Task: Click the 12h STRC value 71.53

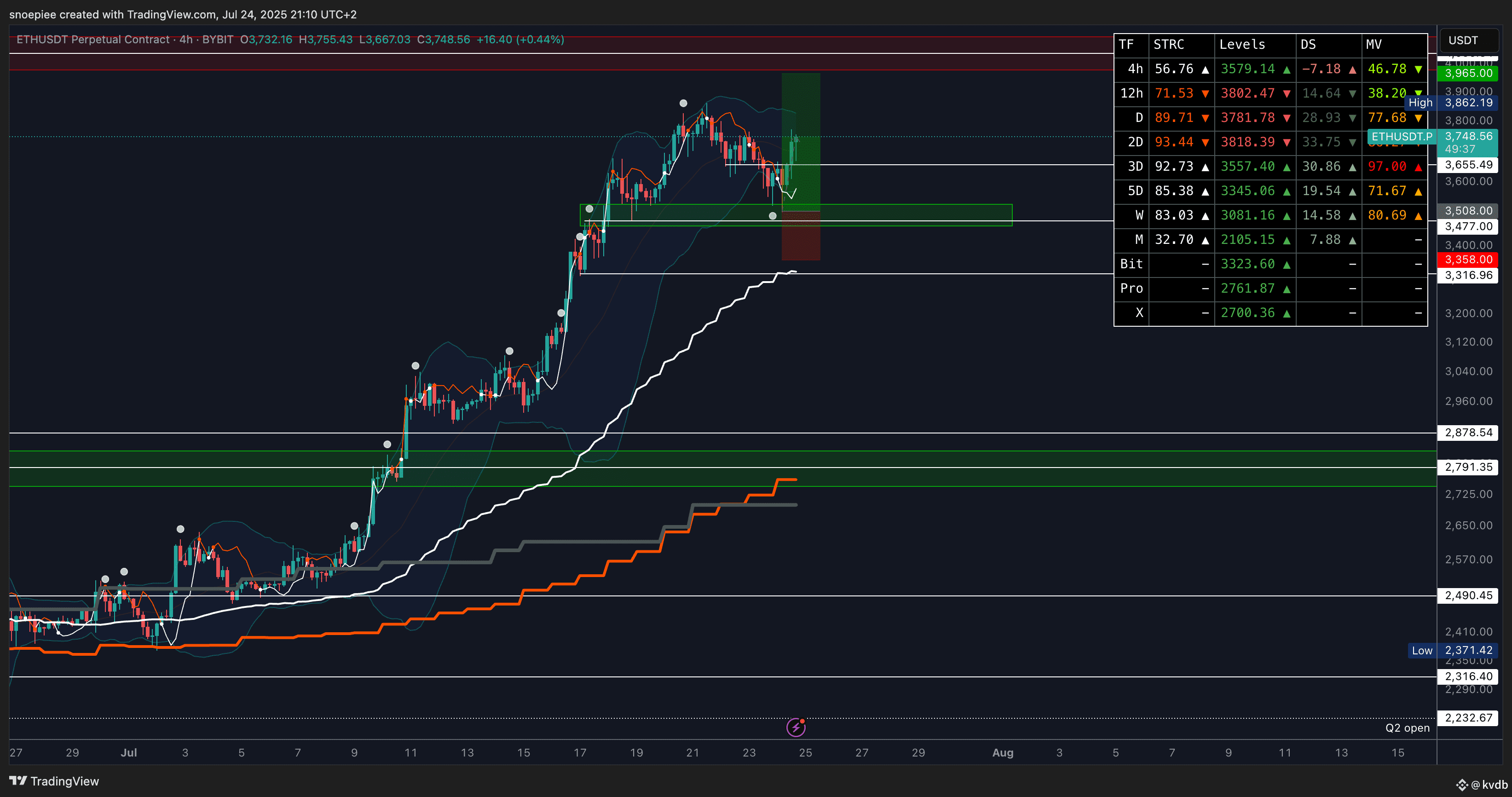Action: [x=1174, y=93]
